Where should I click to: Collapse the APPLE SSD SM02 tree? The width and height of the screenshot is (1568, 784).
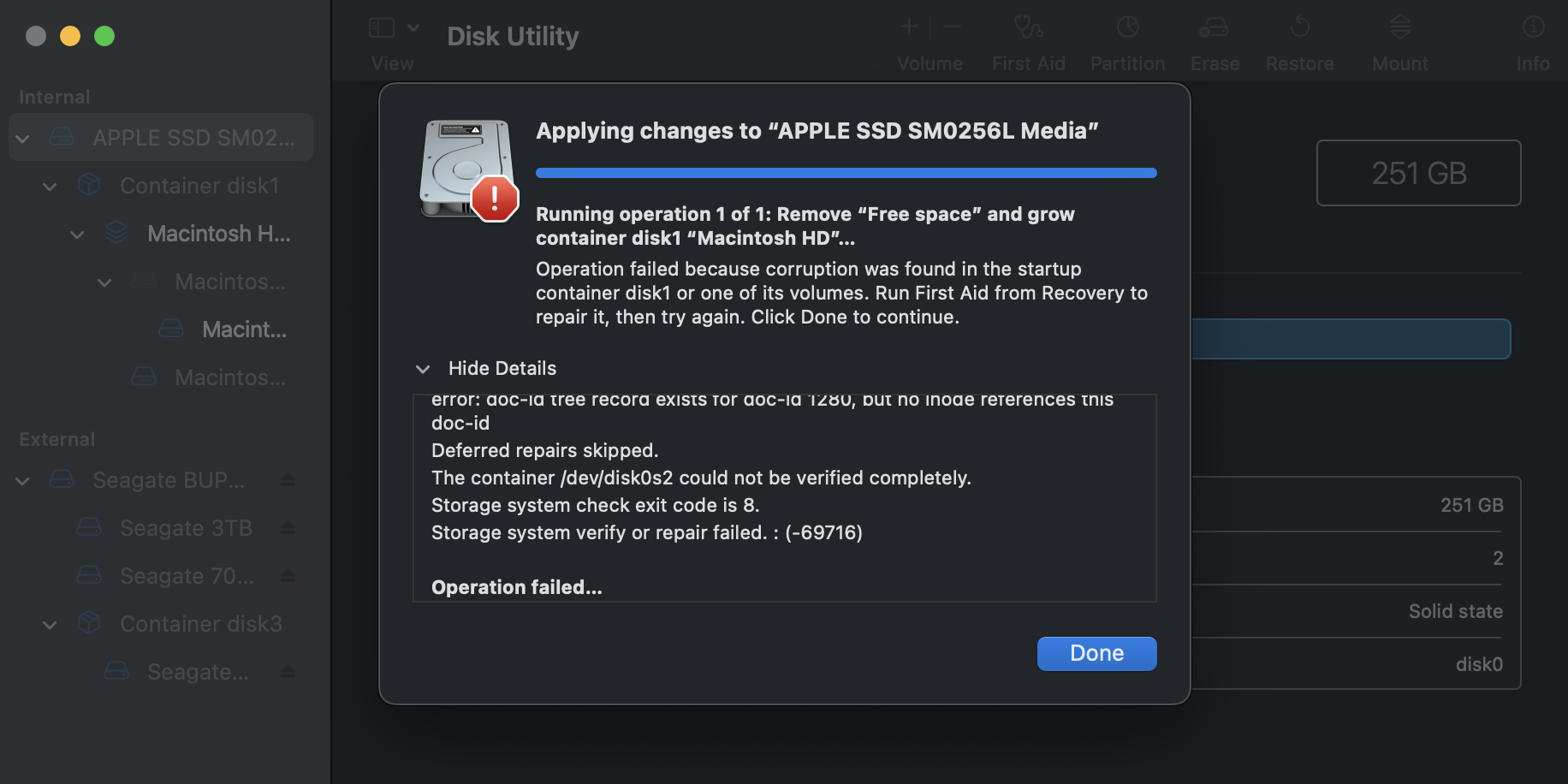pyautogui.click(x=23, y=138)
